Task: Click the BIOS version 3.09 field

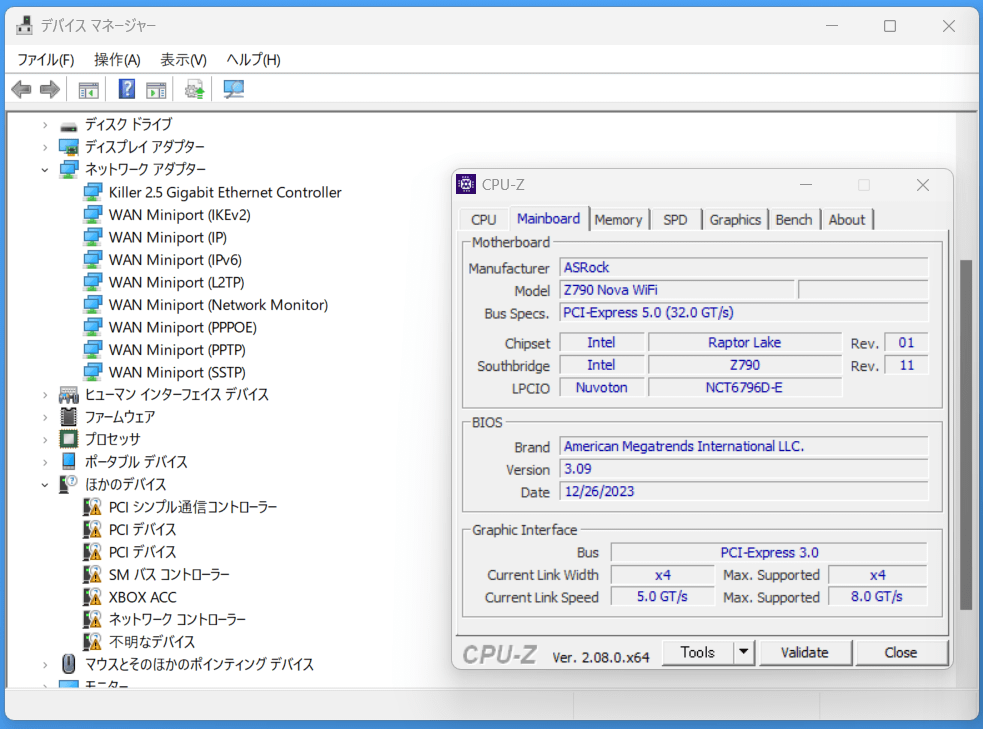Action: click(x=744, y=469)
